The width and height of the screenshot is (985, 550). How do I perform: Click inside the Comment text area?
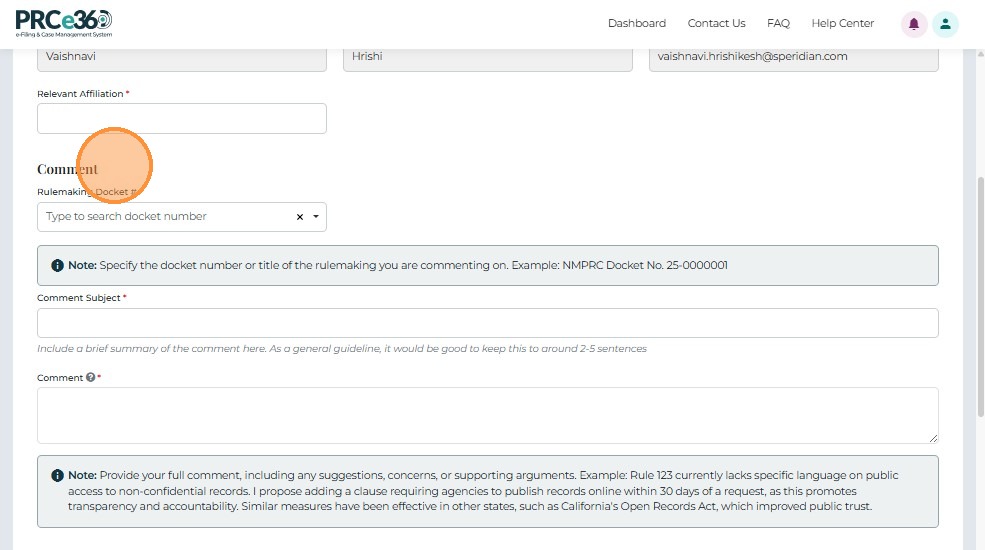[487, 416]
